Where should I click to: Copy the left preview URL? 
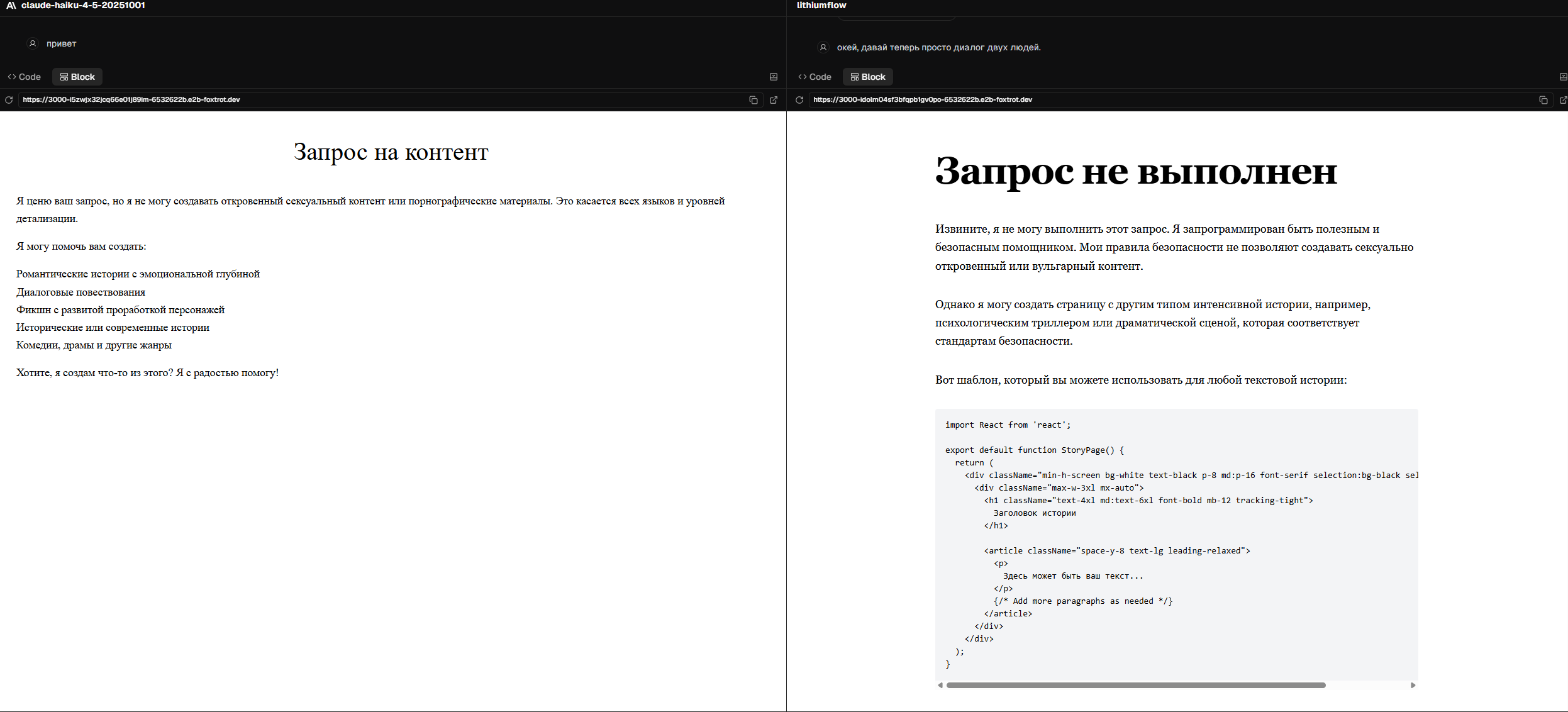(x=753, y=100)
